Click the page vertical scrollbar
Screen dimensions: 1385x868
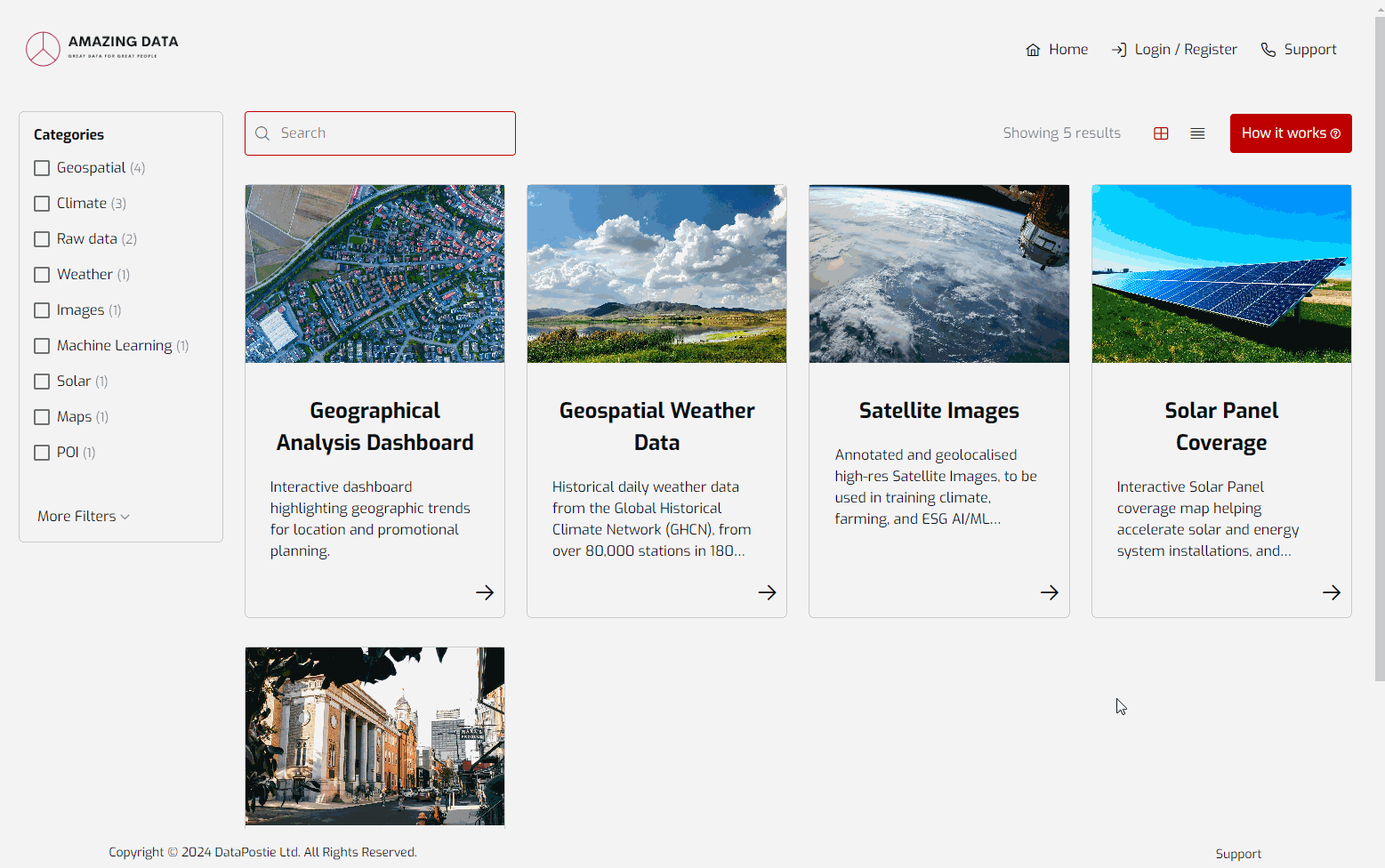click(x=1379, y=356)
